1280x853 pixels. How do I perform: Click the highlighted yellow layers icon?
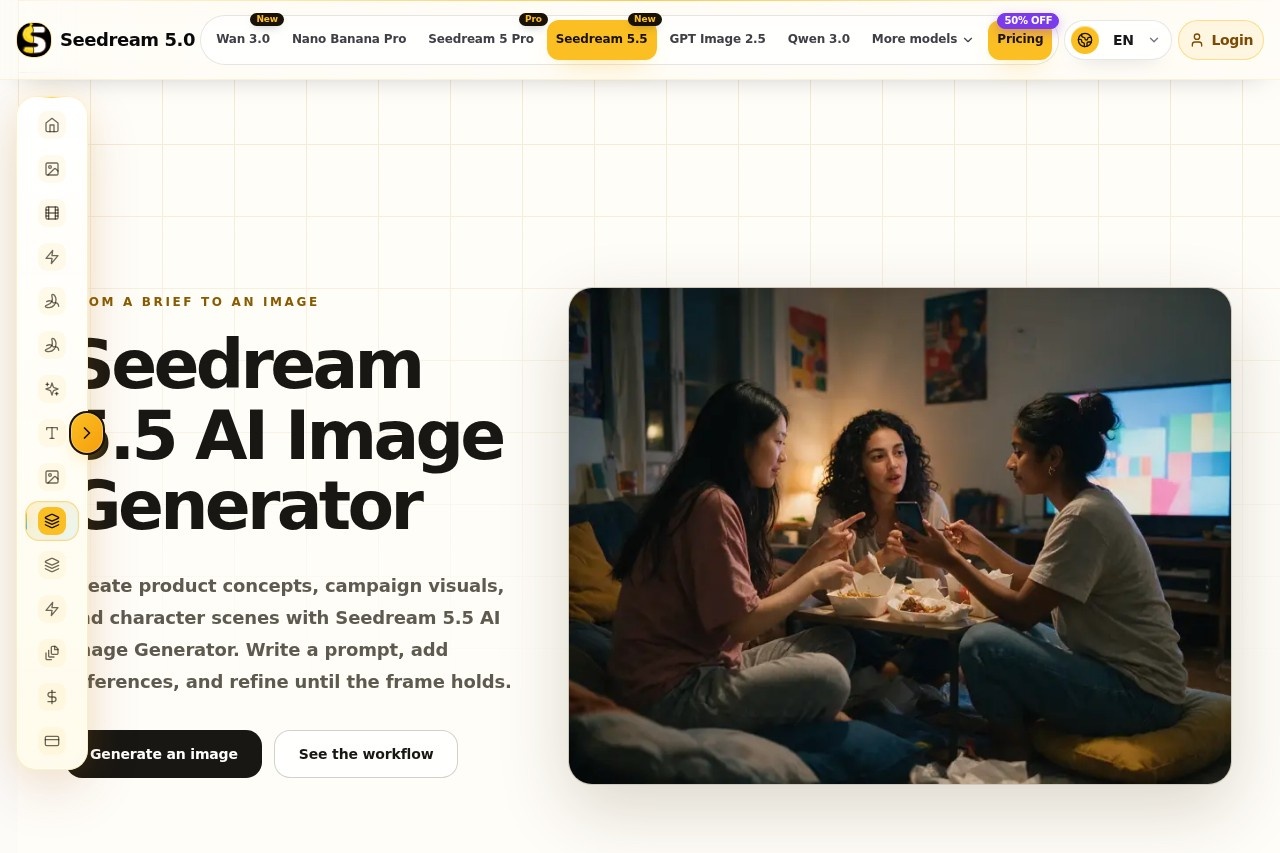(52, 521)
